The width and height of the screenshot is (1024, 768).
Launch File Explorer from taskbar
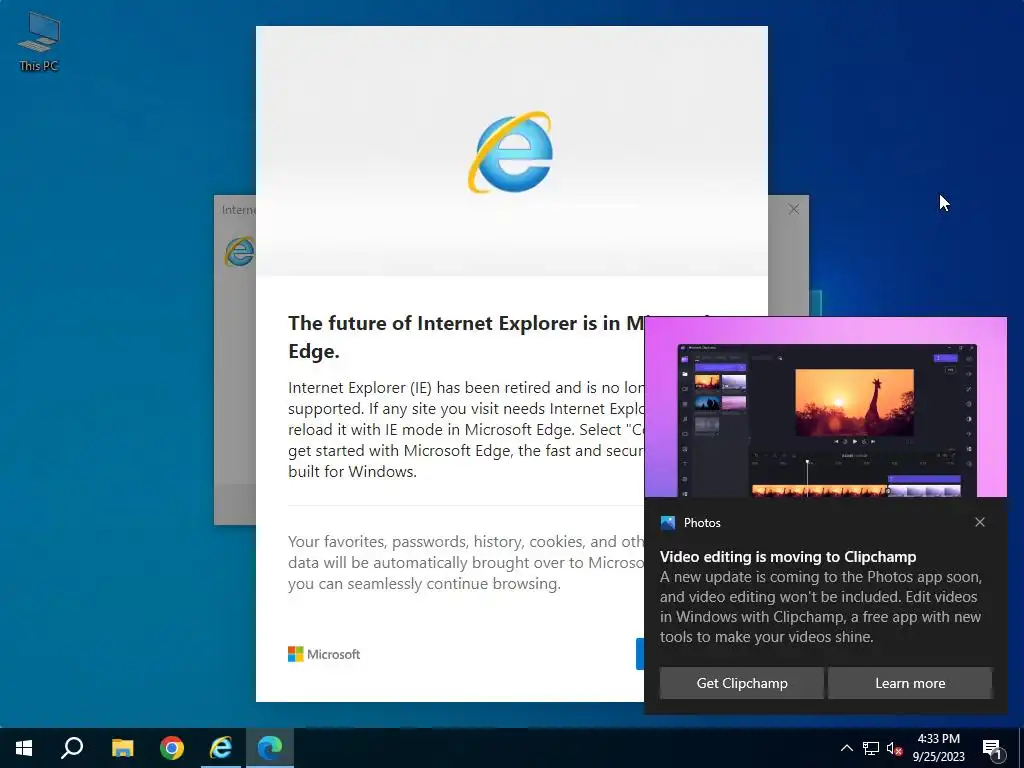[122, 748]
